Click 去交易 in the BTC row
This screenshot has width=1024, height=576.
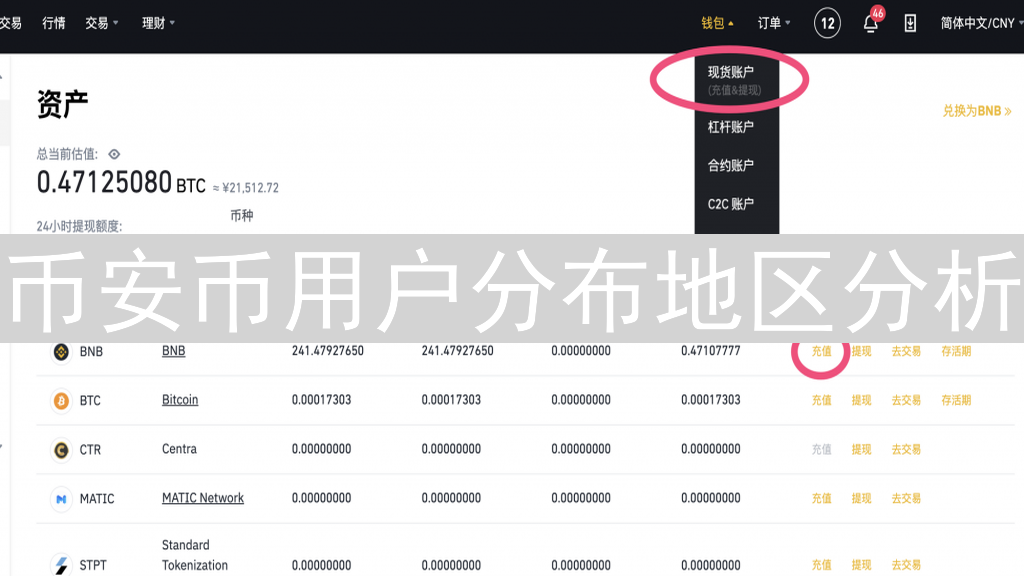906,400
